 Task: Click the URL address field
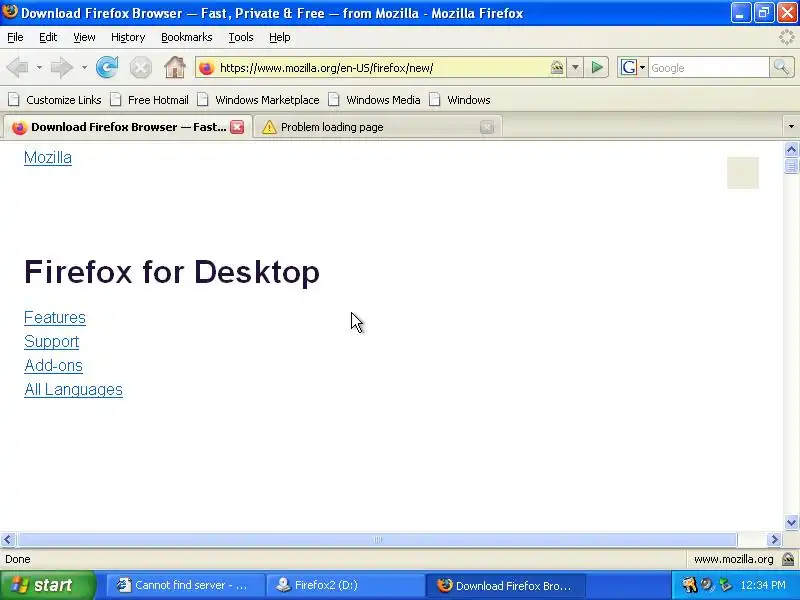(383, 68)
